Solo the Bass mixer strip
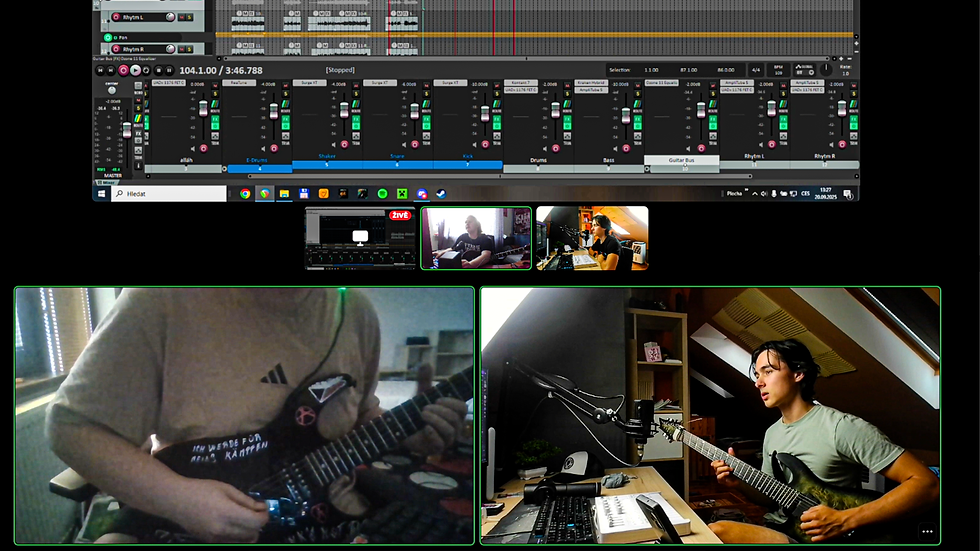The width and height of the screenshot is (980, 551). click(x=638, y=93)
